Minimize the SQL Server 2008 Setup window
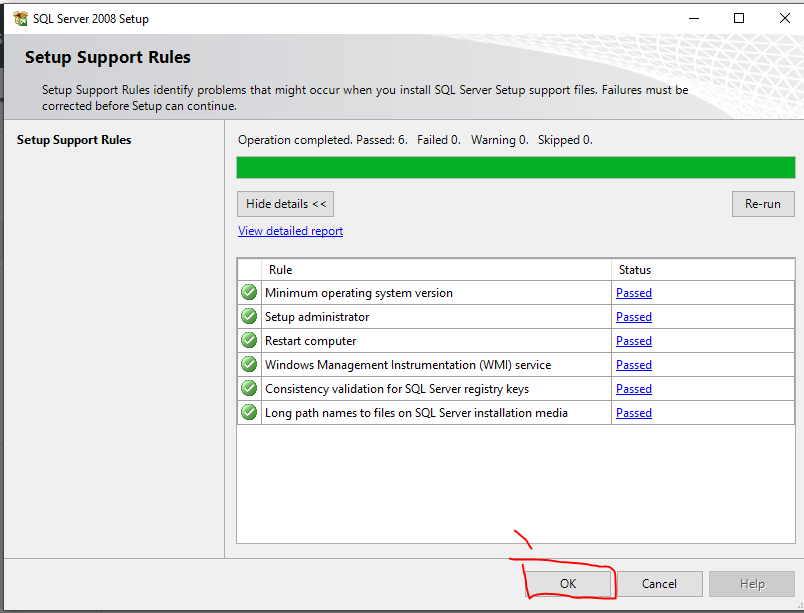Screen dimensions: 804x613 pos(694,18)
